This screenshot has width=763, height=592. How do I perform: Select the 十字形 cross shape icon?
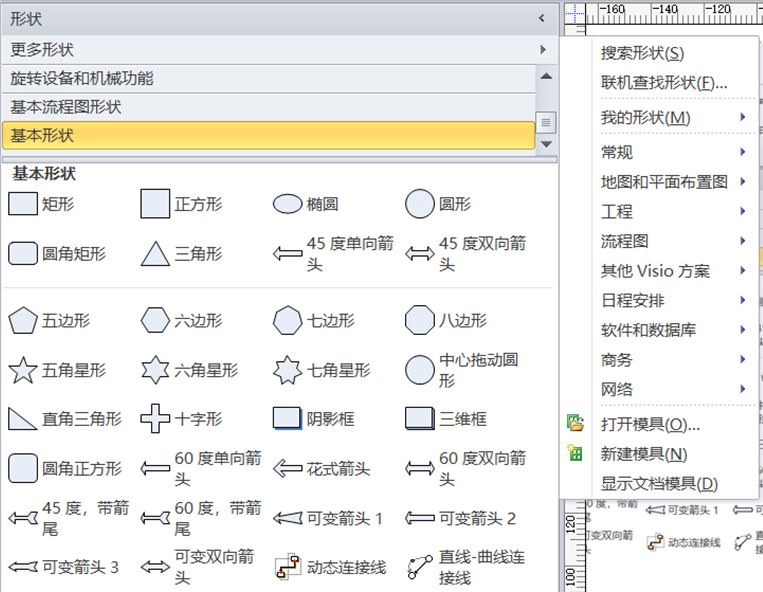[x=155, y=418]
